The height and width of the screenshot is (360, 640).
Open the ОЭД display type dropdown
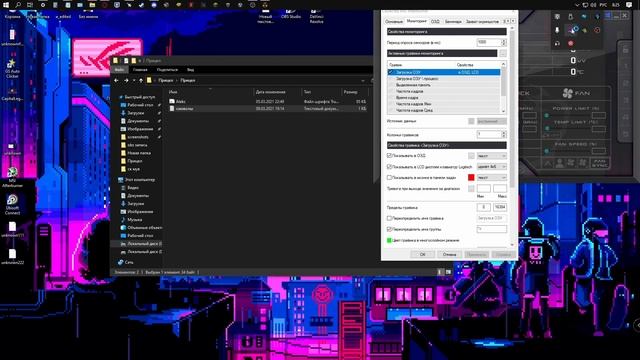point(491,156)
